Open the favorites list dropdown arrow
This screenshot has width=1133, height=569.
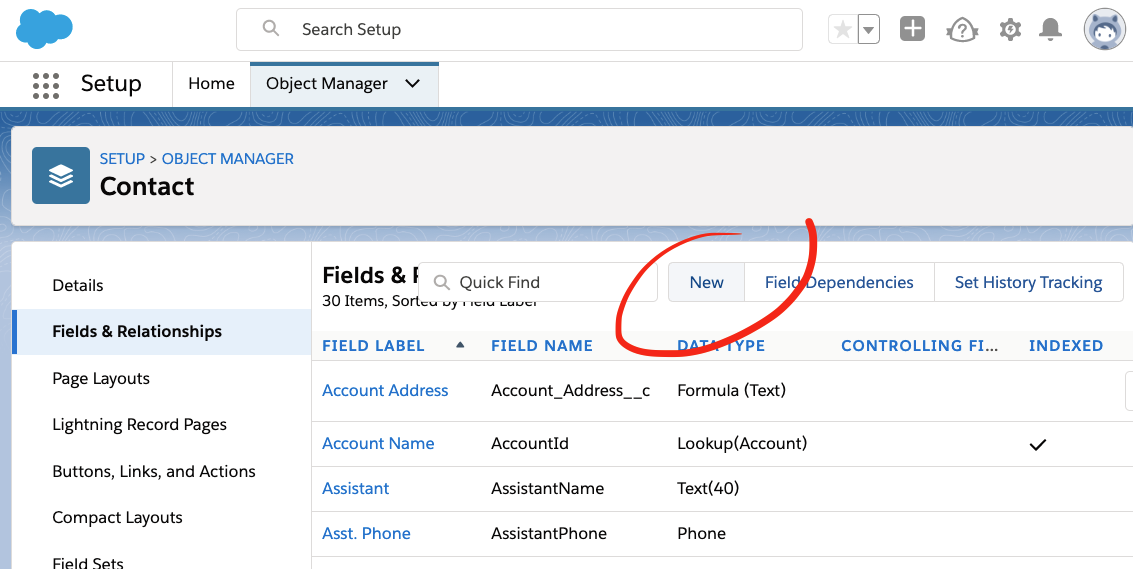(x=869, y=30)
